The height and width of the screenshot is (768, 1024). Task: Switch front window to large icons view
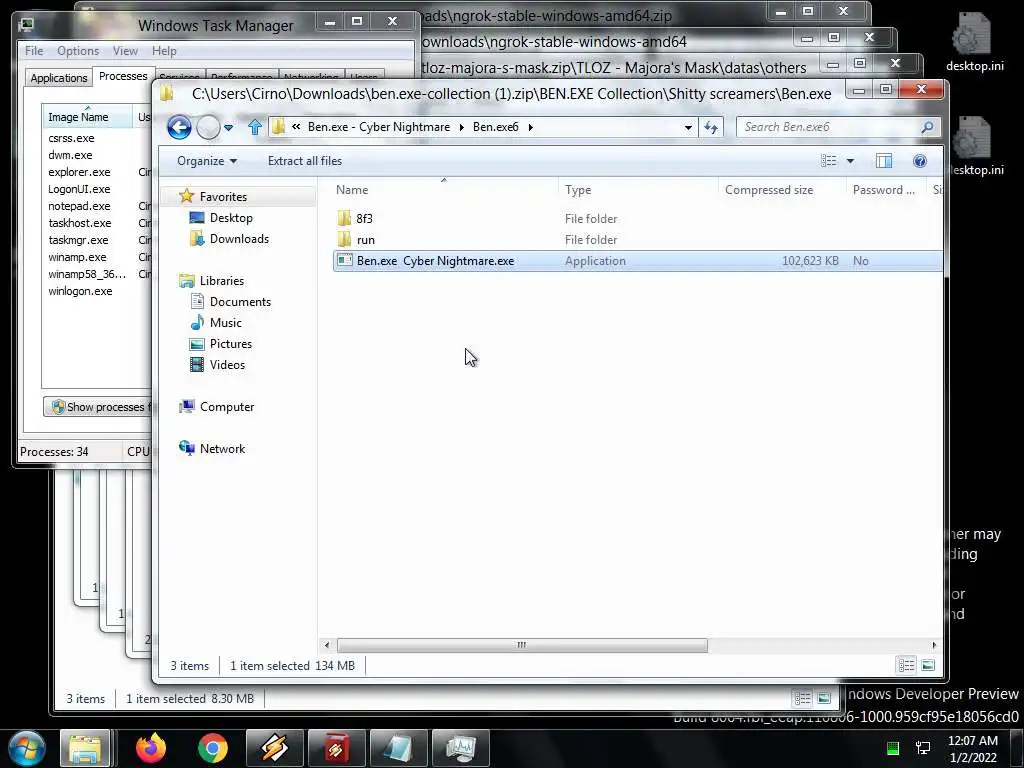click(x=928, y=665)
